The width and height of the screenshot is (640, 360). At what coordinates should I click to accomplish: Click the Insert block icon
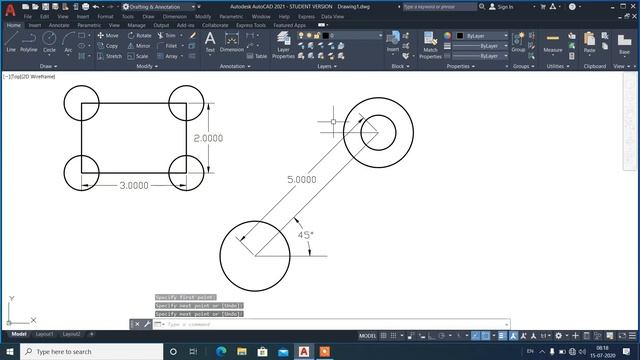tap(393, 42)
